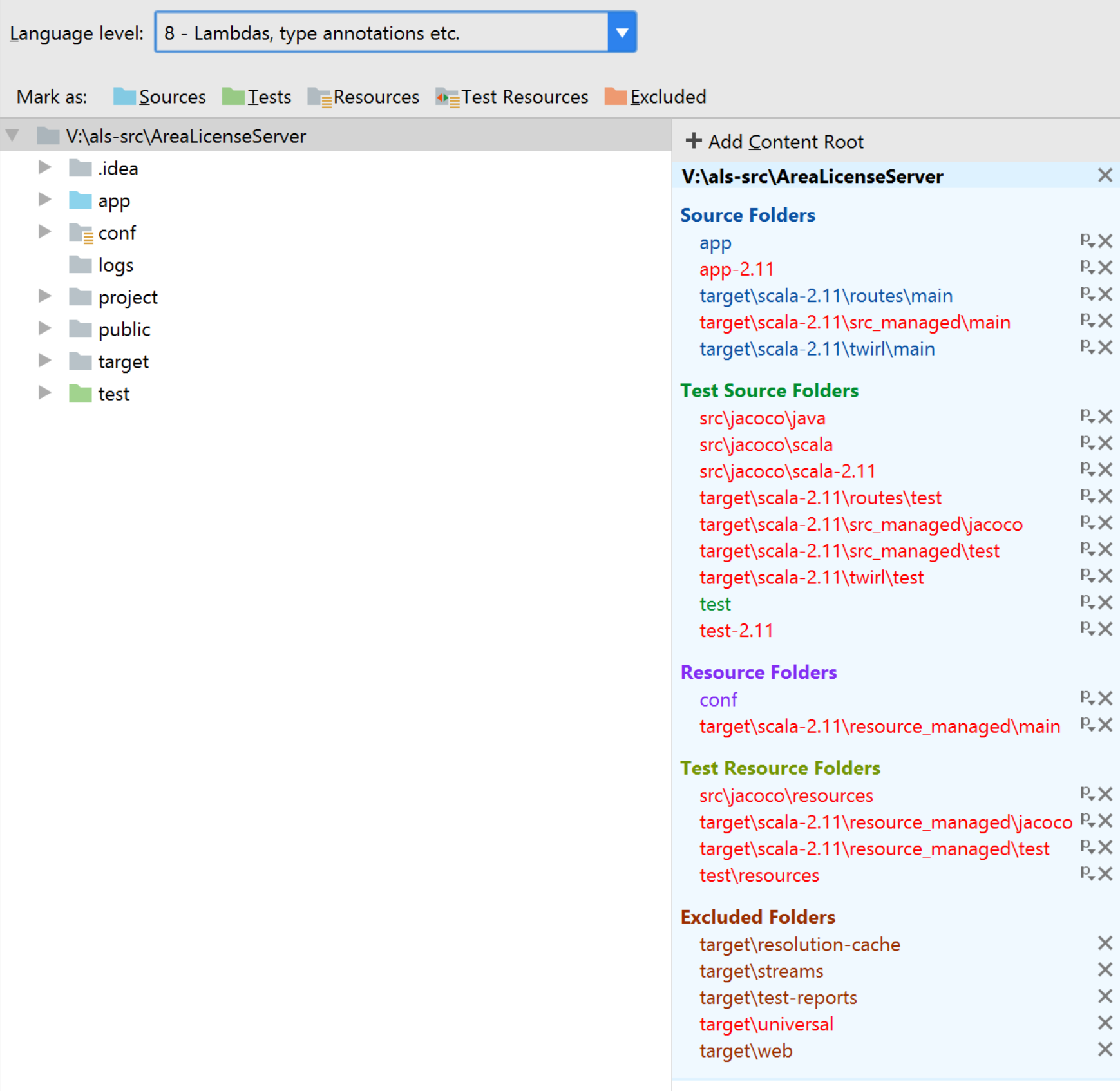This screenshot has width=1120, height=1091.
Task: Mark selected folder as Tests
Action: [257, 97]
